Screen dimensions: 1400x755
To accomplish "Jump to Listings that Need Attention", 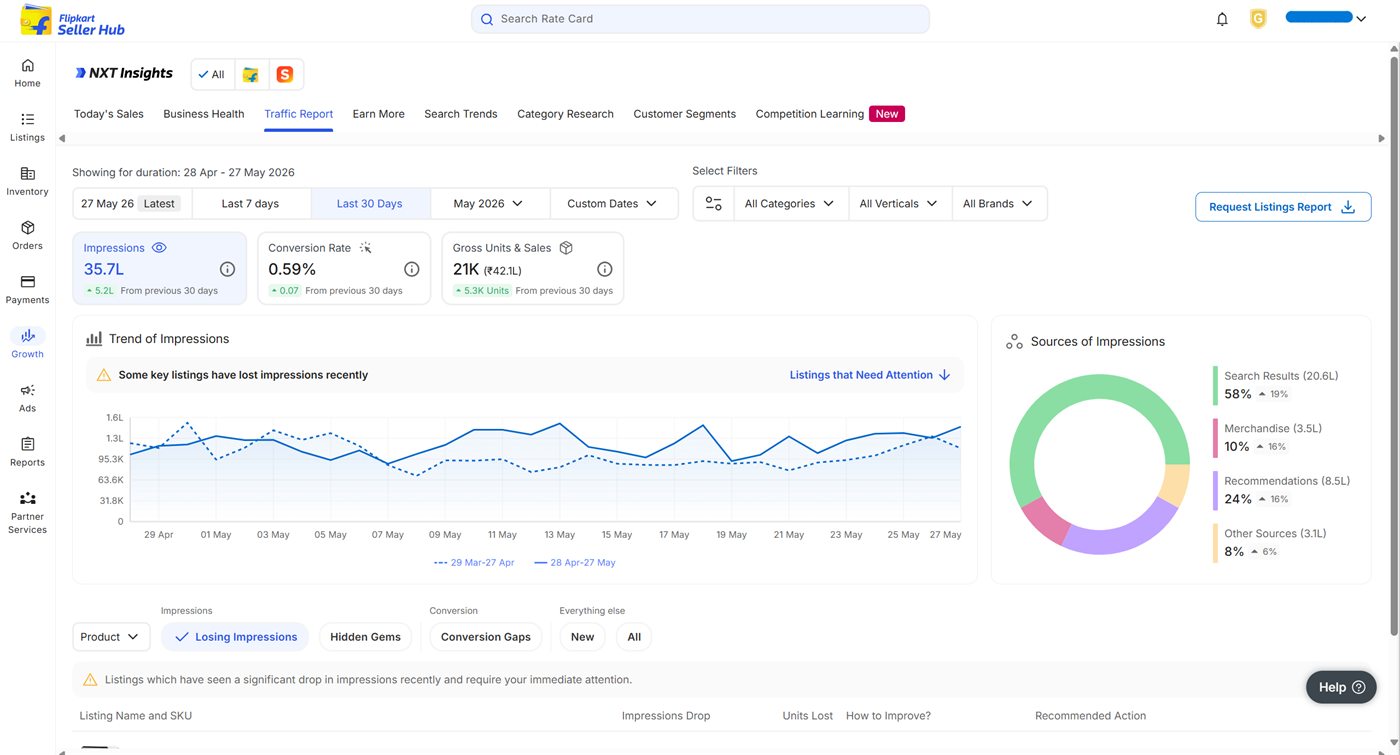I will (870, 375).
